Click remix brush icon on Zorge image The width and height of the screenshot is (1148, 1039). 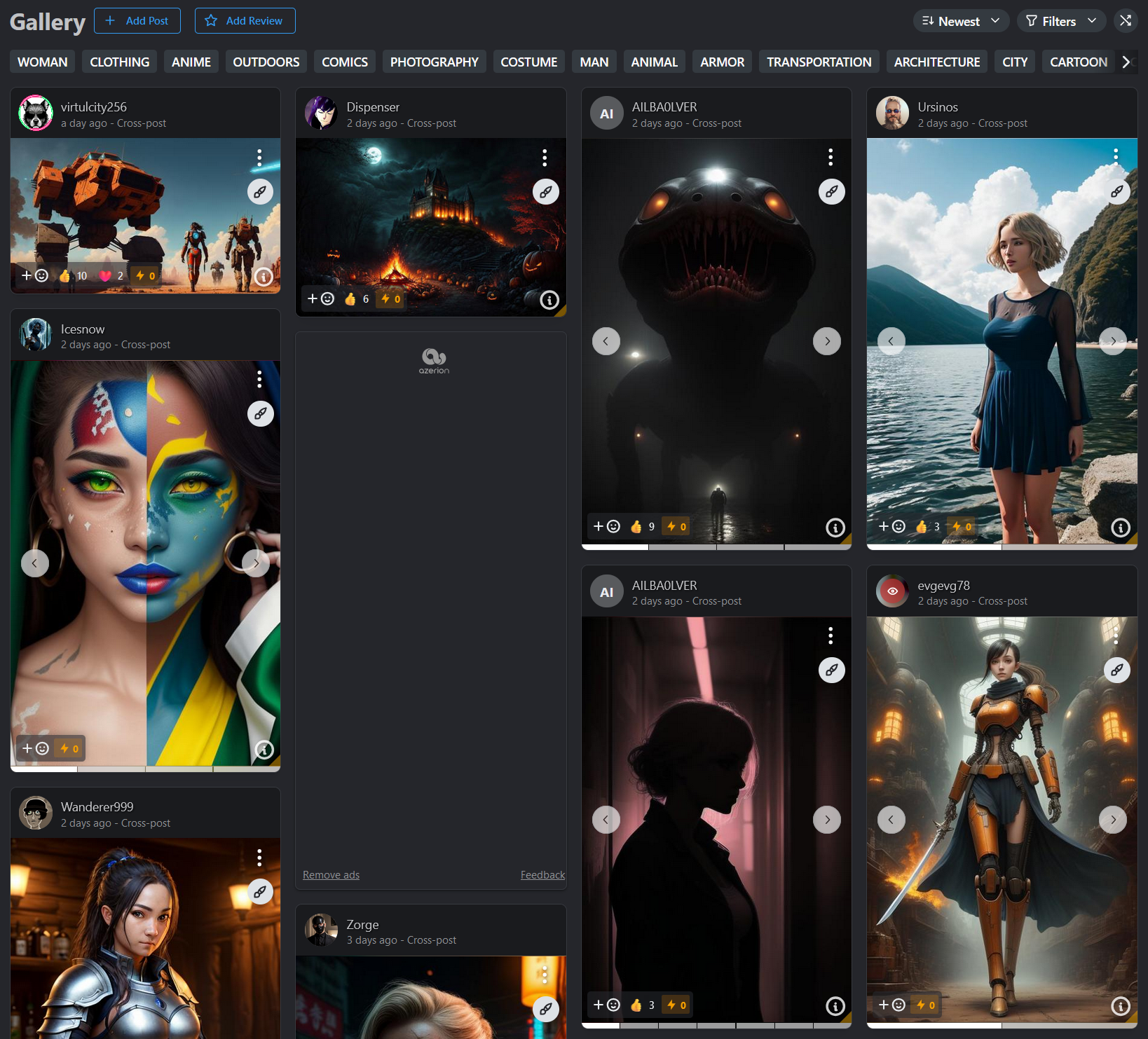pyautogui.click(x=545, y=1009)
